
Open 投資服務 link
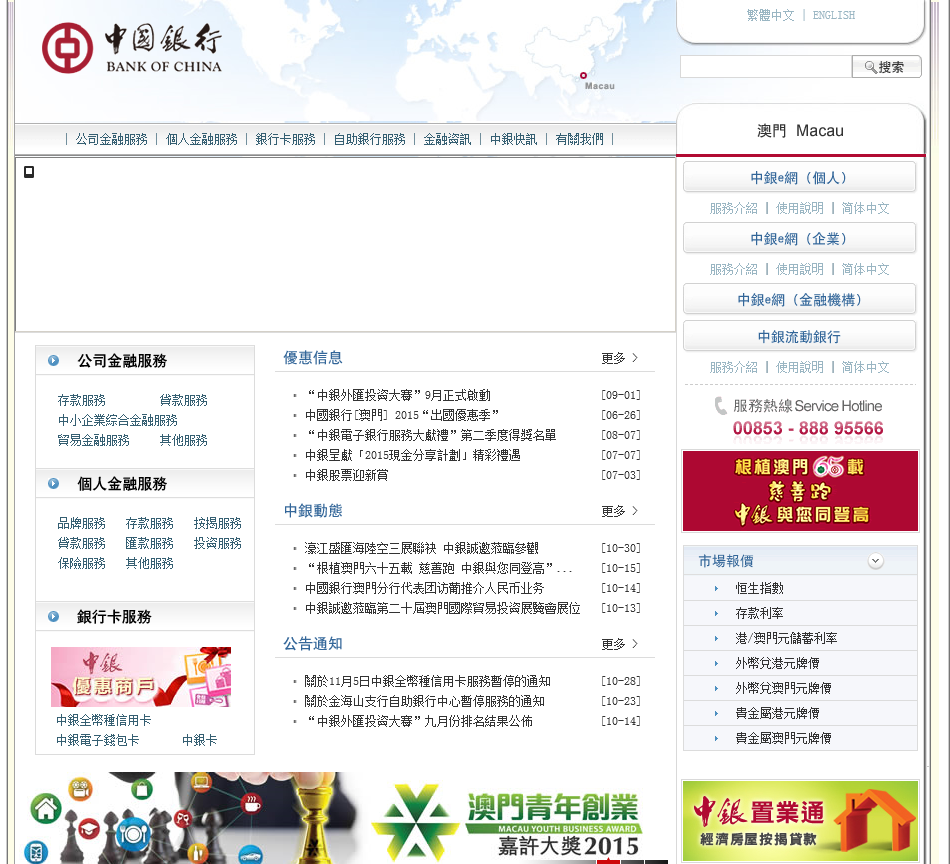(x=218, y=543)
